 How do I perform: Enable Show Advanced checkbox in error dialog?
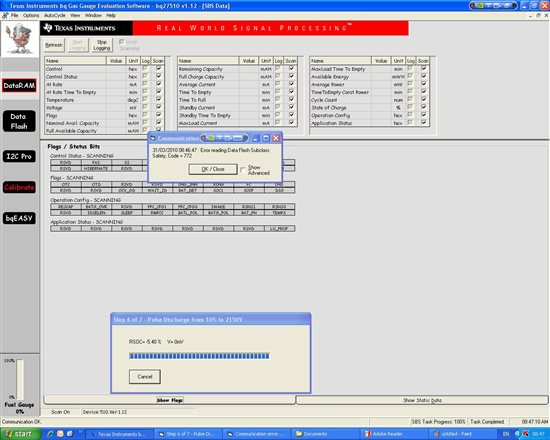(x=243, y=170)
